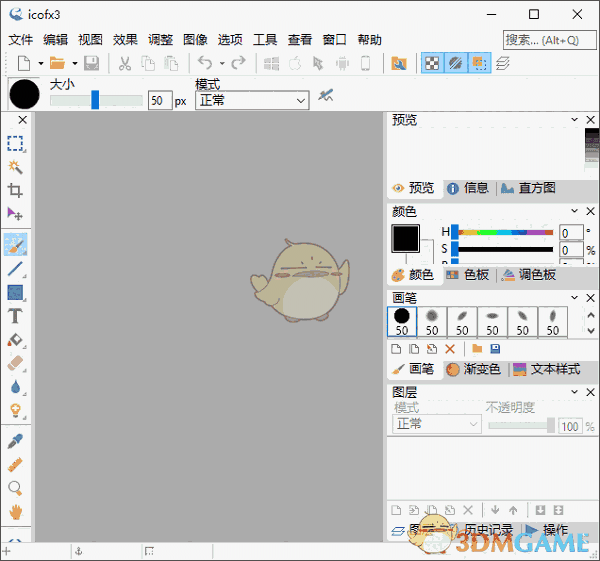Select the text tool
This screenshot has height=561, width=600.
pyautogui.click(x=15, y=316)
